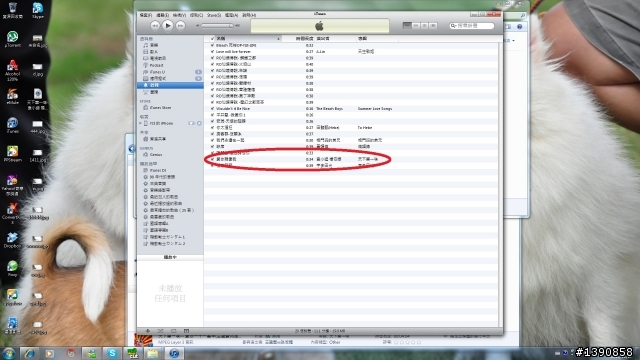Sort by the Album column header

(377, 38)
